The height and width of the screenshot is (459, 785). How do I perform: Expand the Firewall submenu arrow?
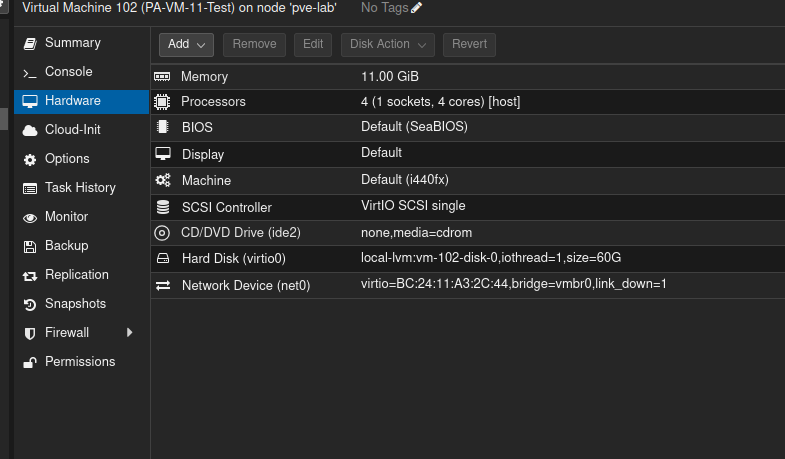130,332
